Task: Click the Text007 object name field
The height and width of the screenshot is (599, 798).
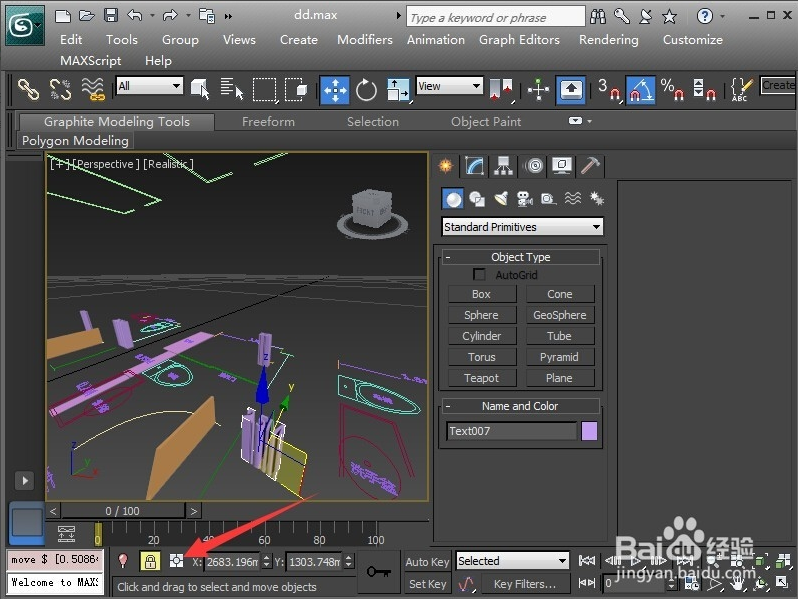Action: point(511,431)
